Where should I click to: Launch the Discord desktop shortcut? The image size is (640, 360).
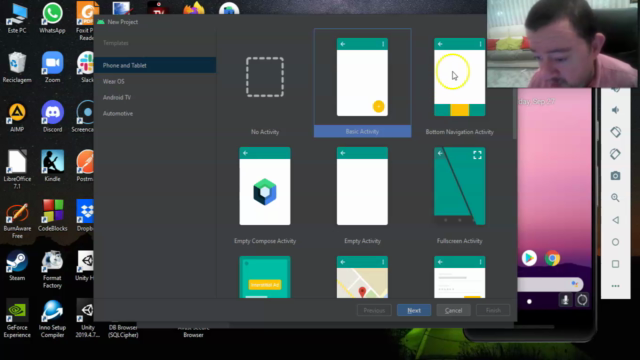click(52, 117)
